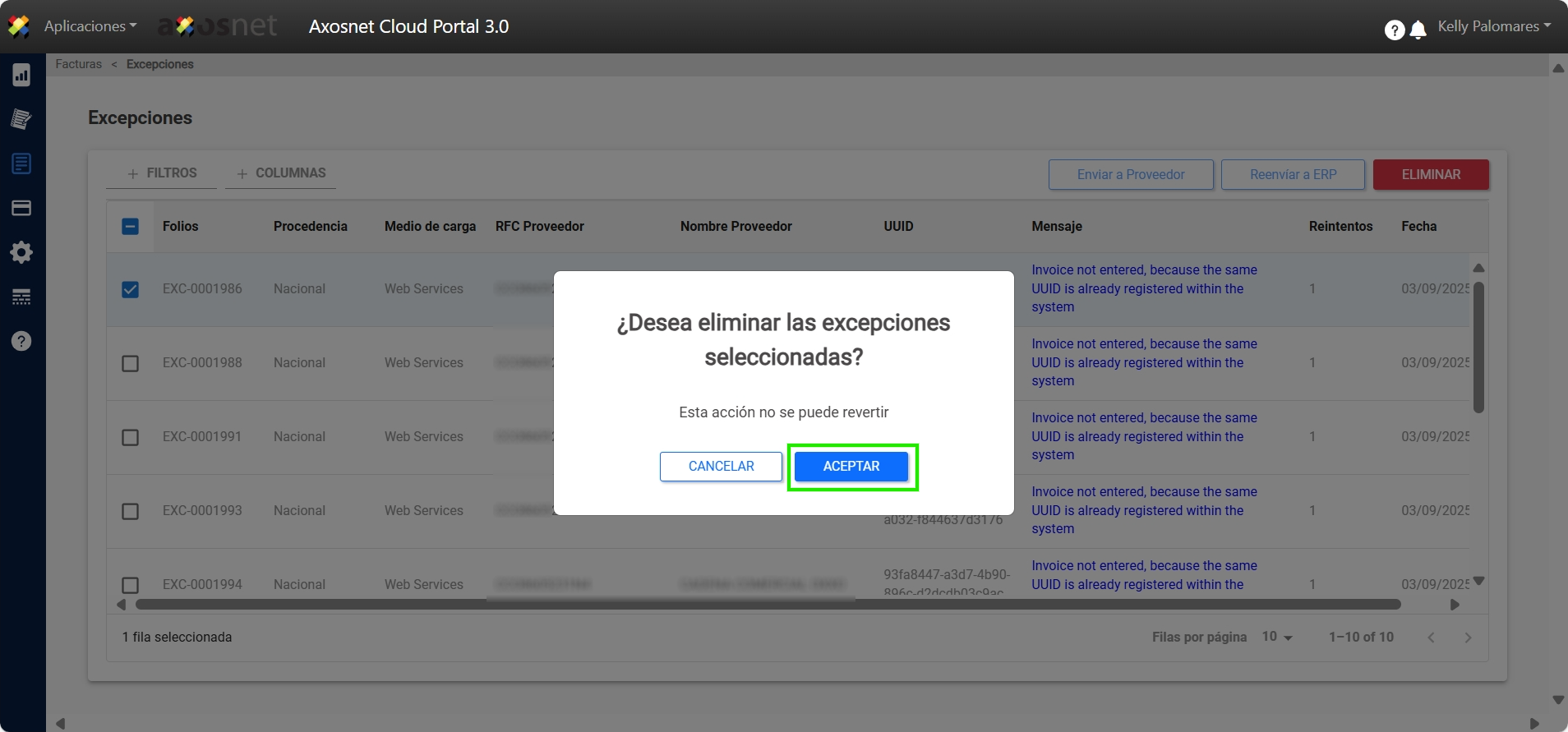Open the COLUMNAS option
1568x732 pixels.
point(281,173)
